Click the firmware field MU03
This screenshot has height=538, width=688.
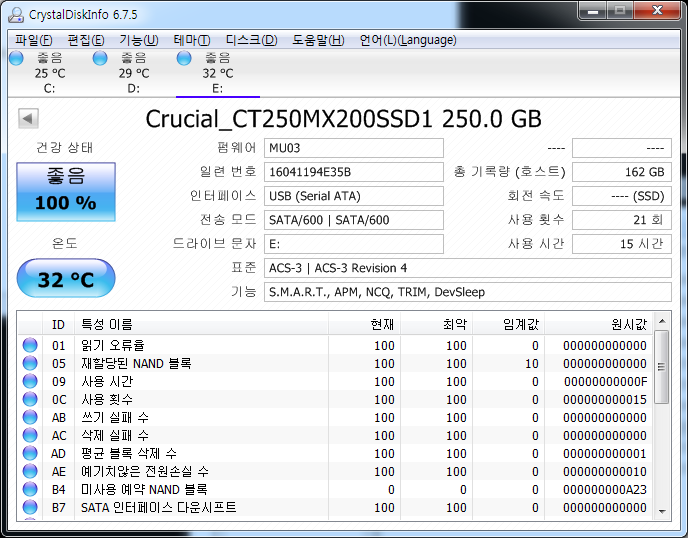tap(354, 148)
